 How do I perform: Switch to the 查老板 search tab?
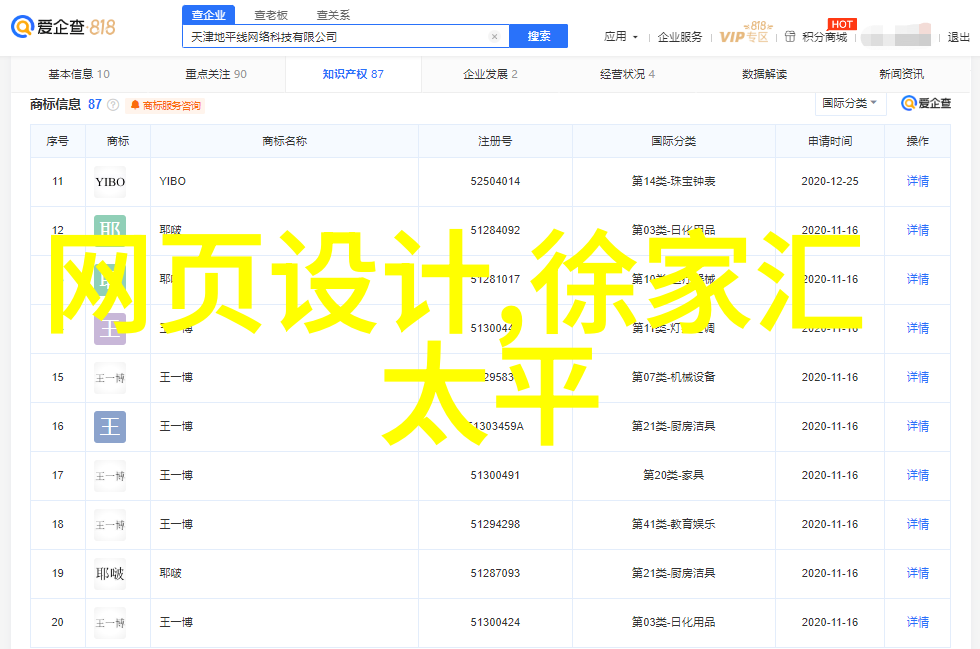(271, 14)
